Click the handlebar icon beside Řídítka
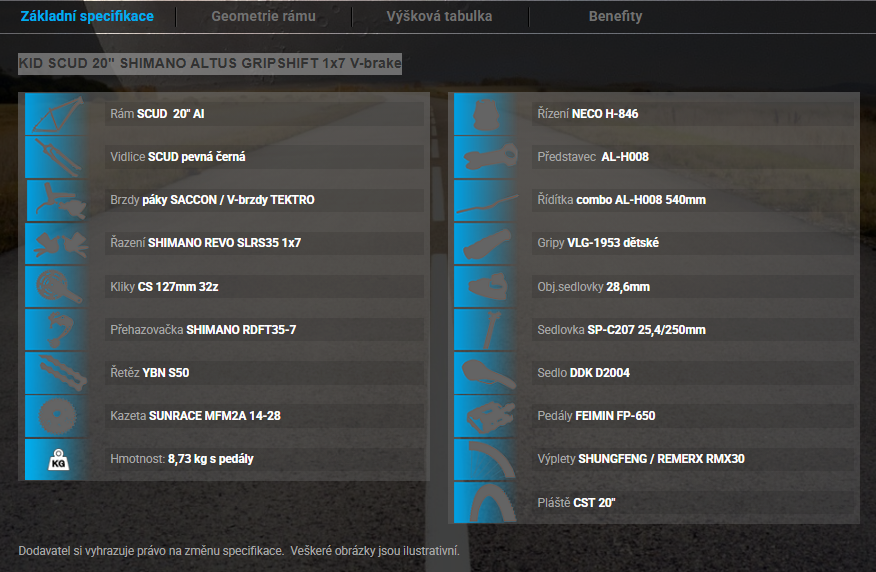Viewport: 876px width, 572px height. [x=486, y=200]
